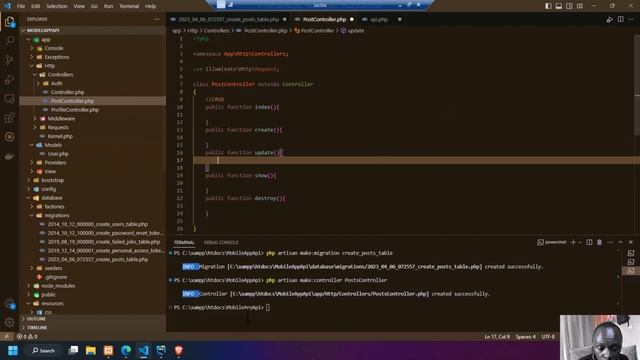This screenshot has height=360, width=640.
Task: Click Spaces: 4 indentation status item
Action: click(525, 337)
